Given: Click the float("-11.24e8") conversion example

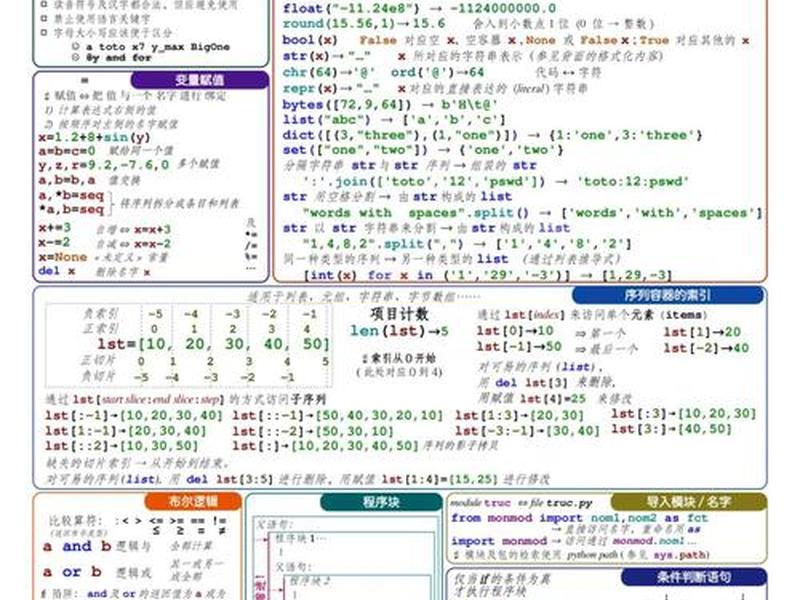Looking at the screenshot, I should click(x=419, y=9).
